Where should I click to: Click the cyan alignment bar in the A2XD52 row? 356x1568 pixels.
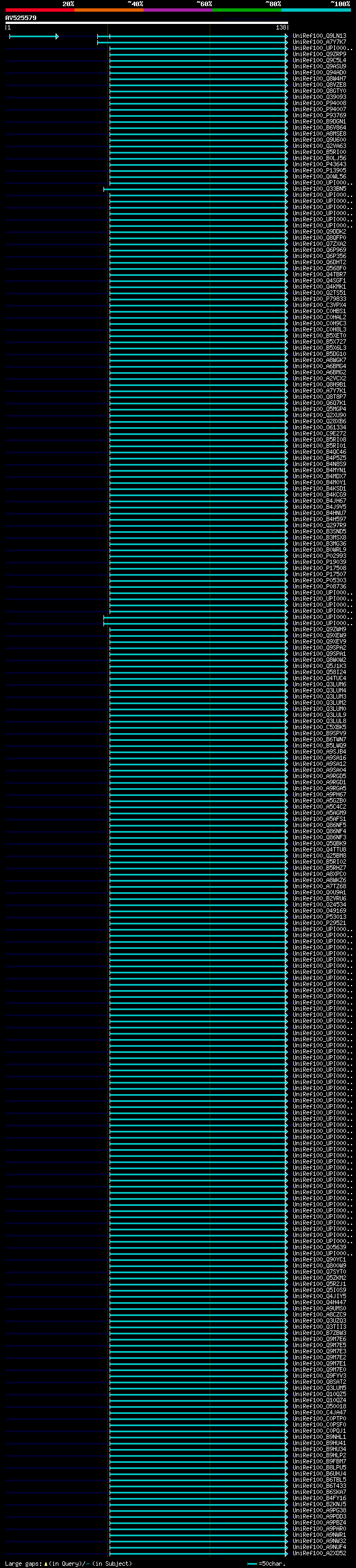point(199,1554)
